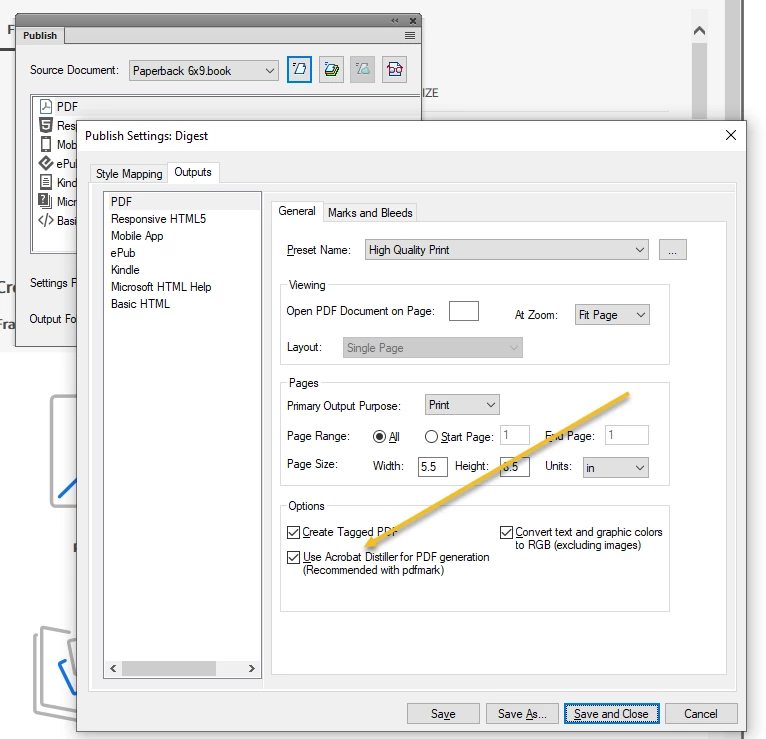Select the Basic HTML icon in Publish panel
This screenshot has height=739, width=766.
tap(45, 220)
